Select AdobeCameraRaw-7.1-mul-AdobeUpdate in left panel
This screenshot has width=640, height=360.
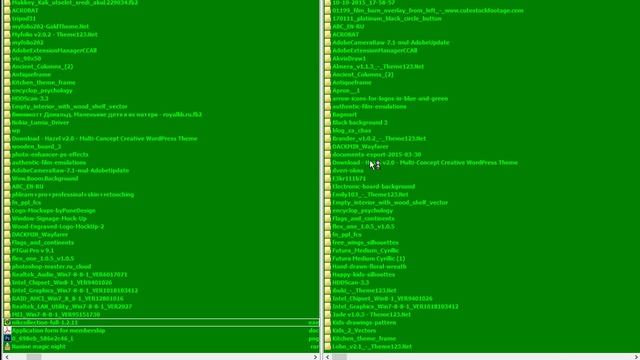click(70, 171)
